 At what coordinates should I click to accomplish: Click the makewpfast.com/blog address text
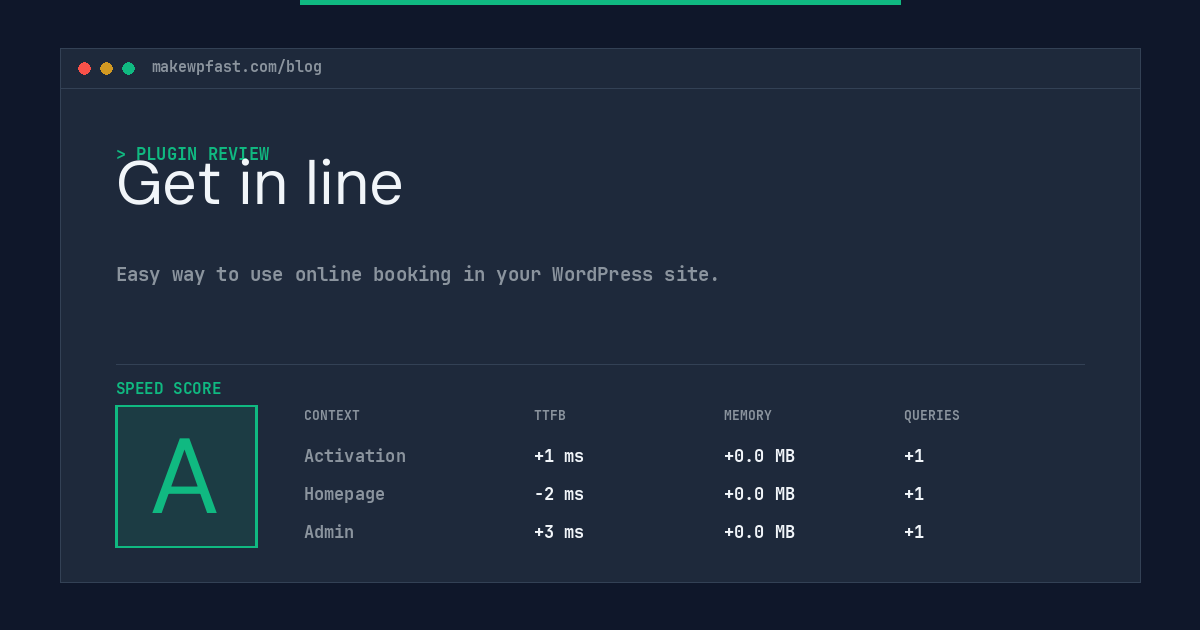[237, 67]
